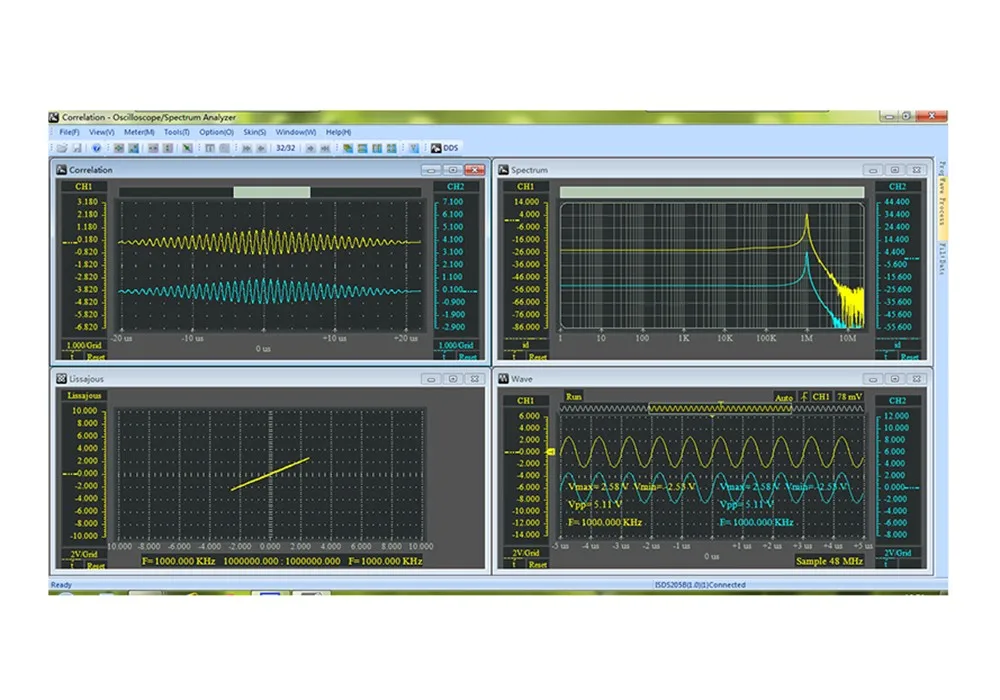Viewport: 1000px width, 700px height.
Task: Open the 2V/Grid scale under Wave CH2
Action: point(897,553)
